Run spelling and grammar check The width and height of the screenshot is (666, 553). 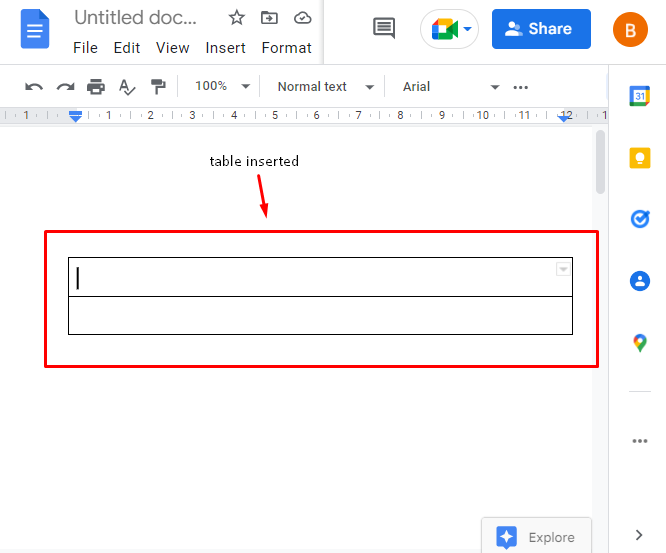pos(127,87)
